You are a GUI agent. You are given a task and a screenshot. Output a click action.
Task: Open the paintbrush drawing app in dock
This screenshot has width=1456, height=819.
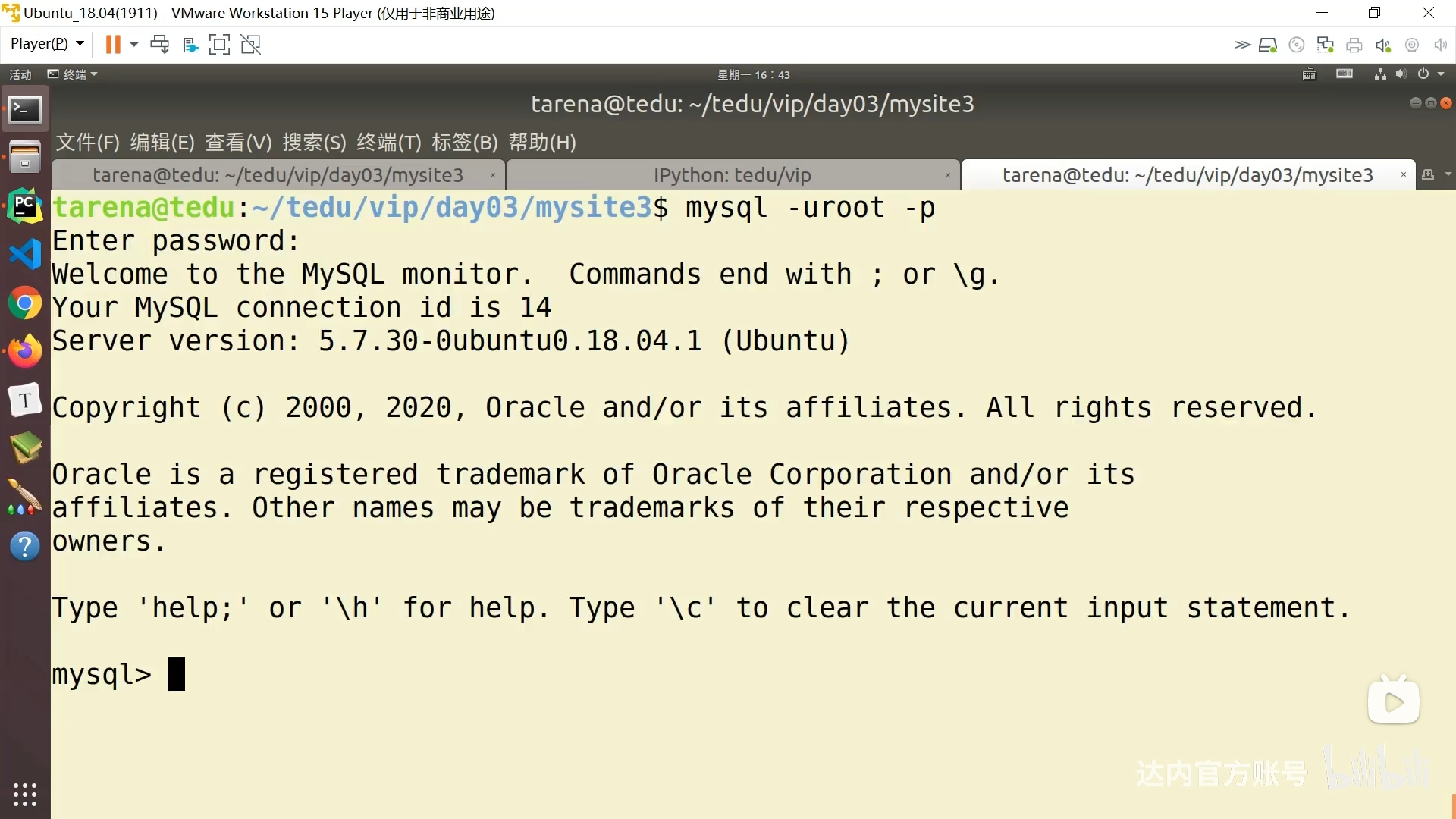pos(25,497)
